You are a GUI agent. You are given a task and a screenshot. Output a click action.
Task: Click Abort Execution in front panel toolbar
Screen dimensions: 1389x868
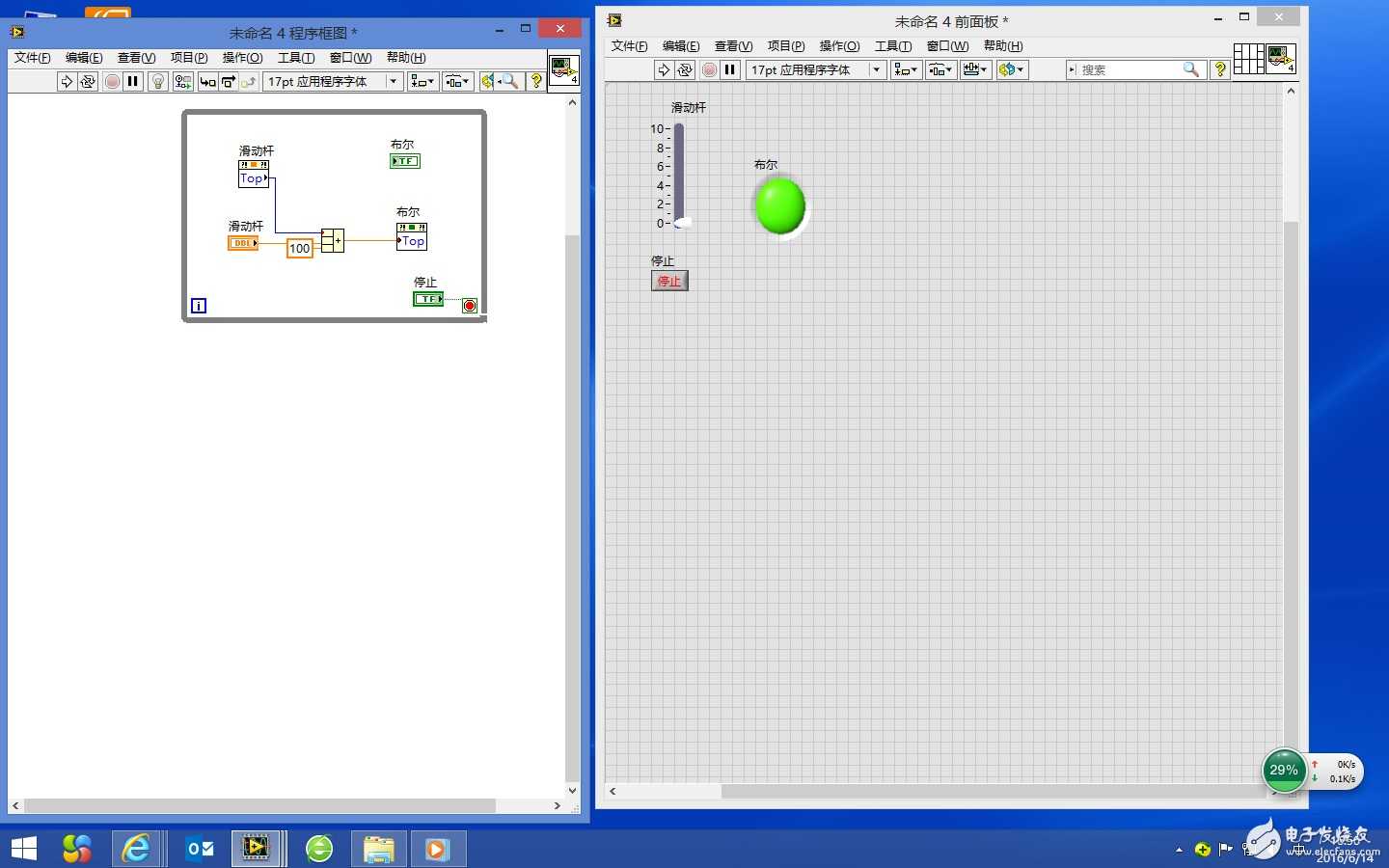coord(709,69)
